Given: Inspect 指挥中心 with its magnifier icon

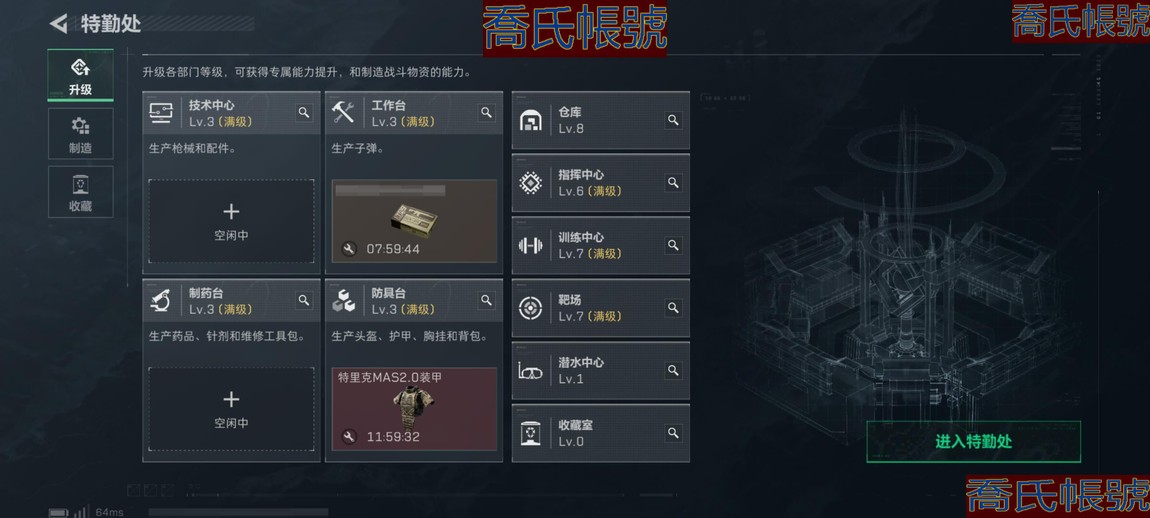Looking at the screenshot, I should 673,182.
